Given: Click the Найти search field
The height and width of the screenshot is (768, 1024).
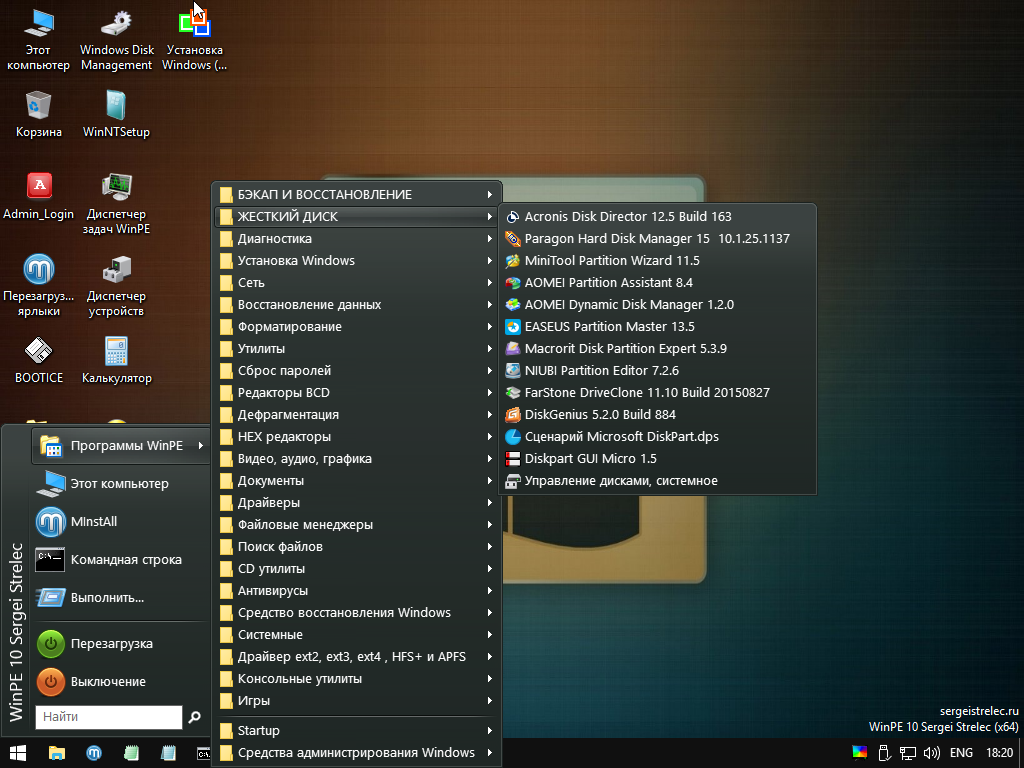Looking at the screenshot, I should 108,717.
